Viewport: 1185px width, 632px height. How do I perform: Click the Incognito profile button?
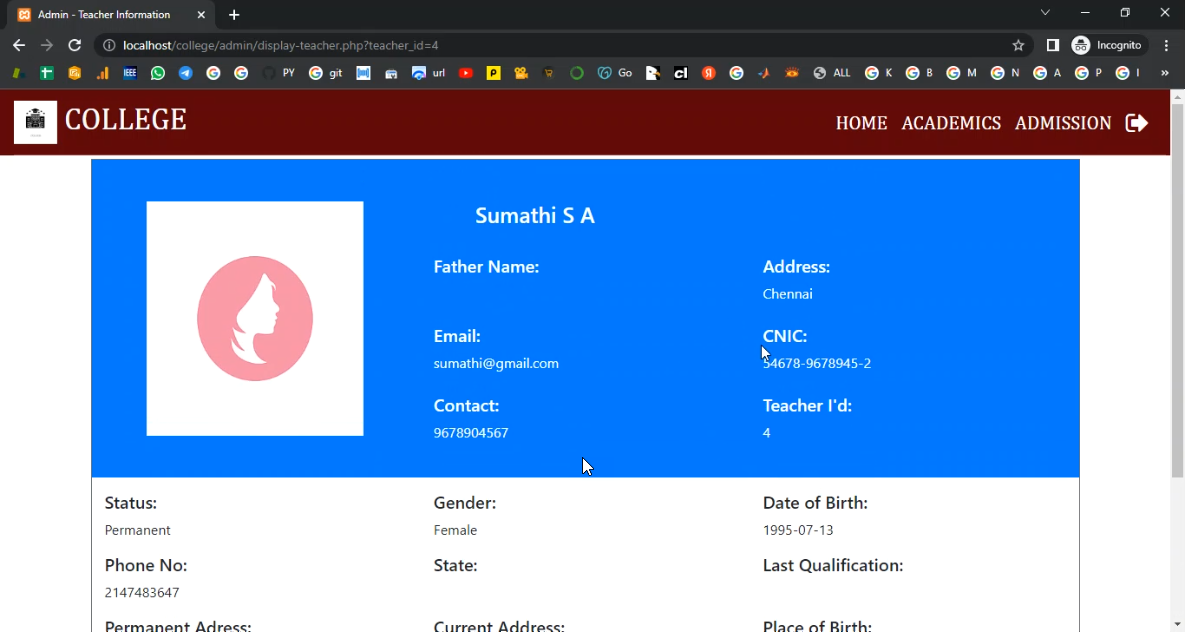(x=1107, y=45)
